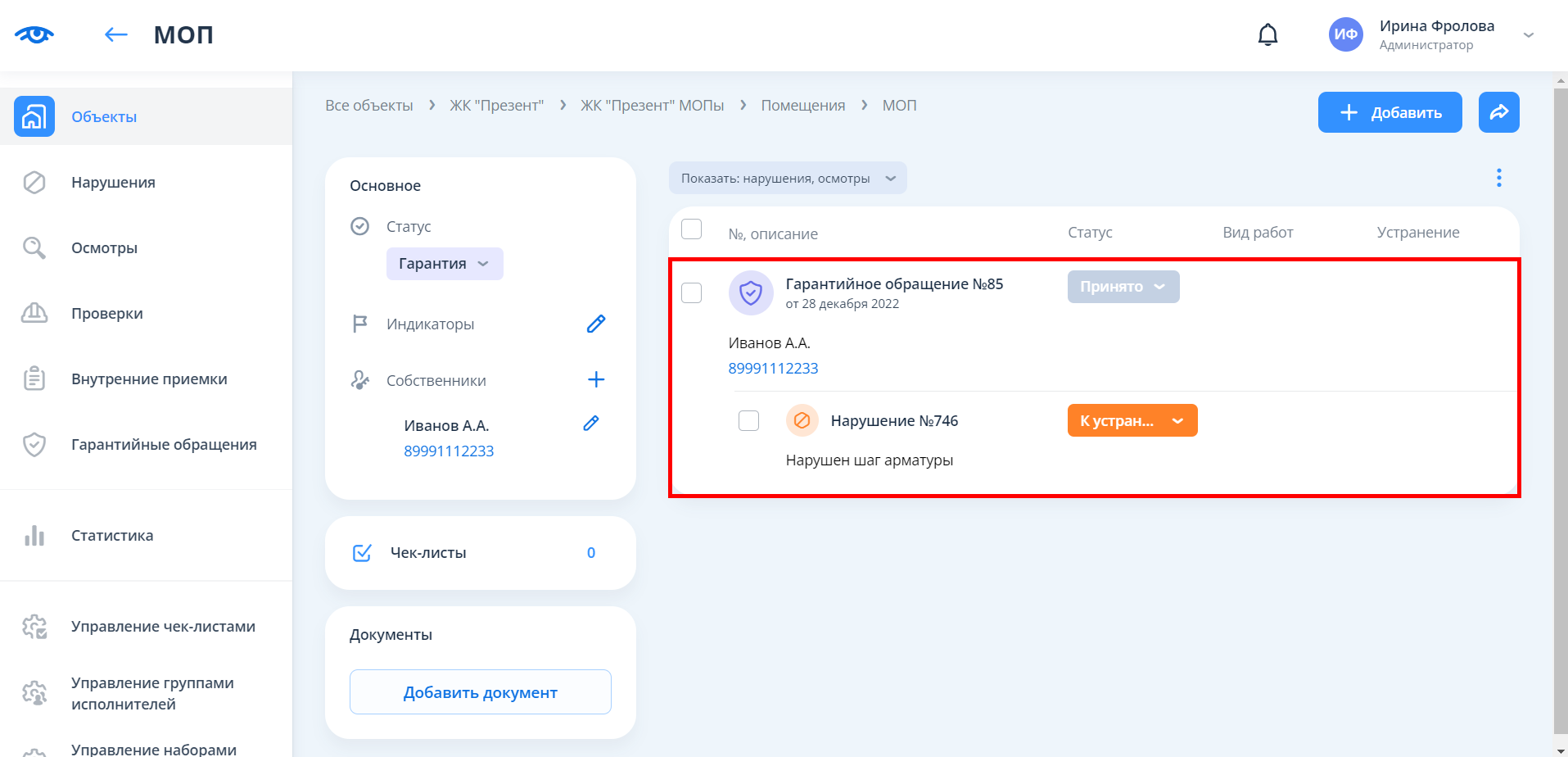Screen dimensions: 1568x757
Task: Expand the Показать filter dropdown
Action: [787, 178]
